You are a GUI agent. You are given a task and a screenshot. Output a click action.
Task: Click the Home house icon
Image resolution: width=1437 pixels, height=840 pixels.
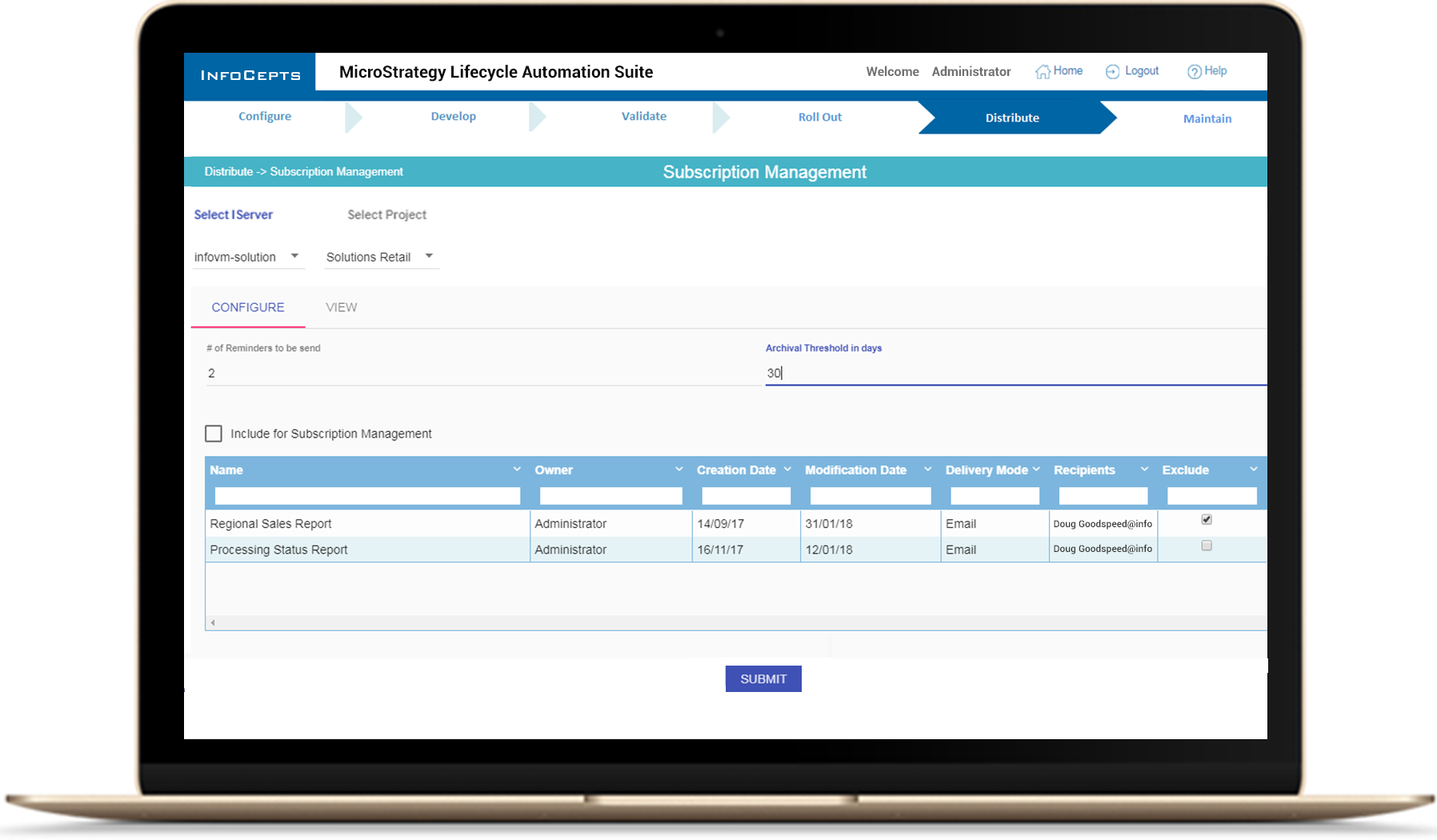coord(1043,72)
